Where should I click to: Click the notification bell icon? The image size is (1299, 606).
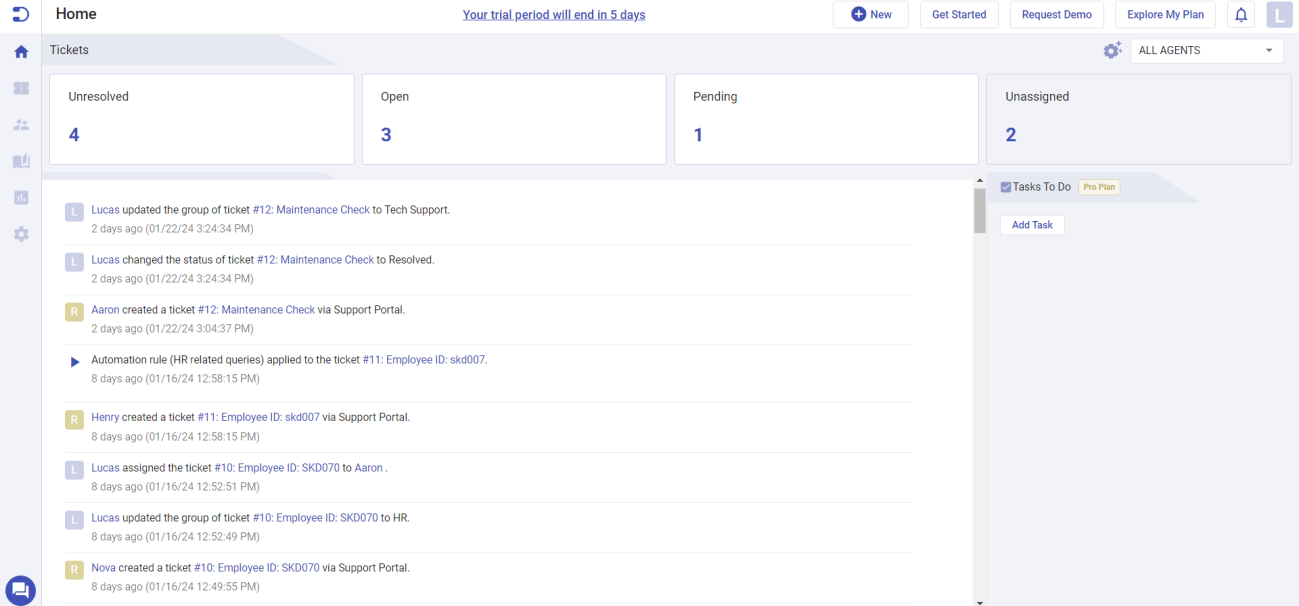tap(1241, 15)
